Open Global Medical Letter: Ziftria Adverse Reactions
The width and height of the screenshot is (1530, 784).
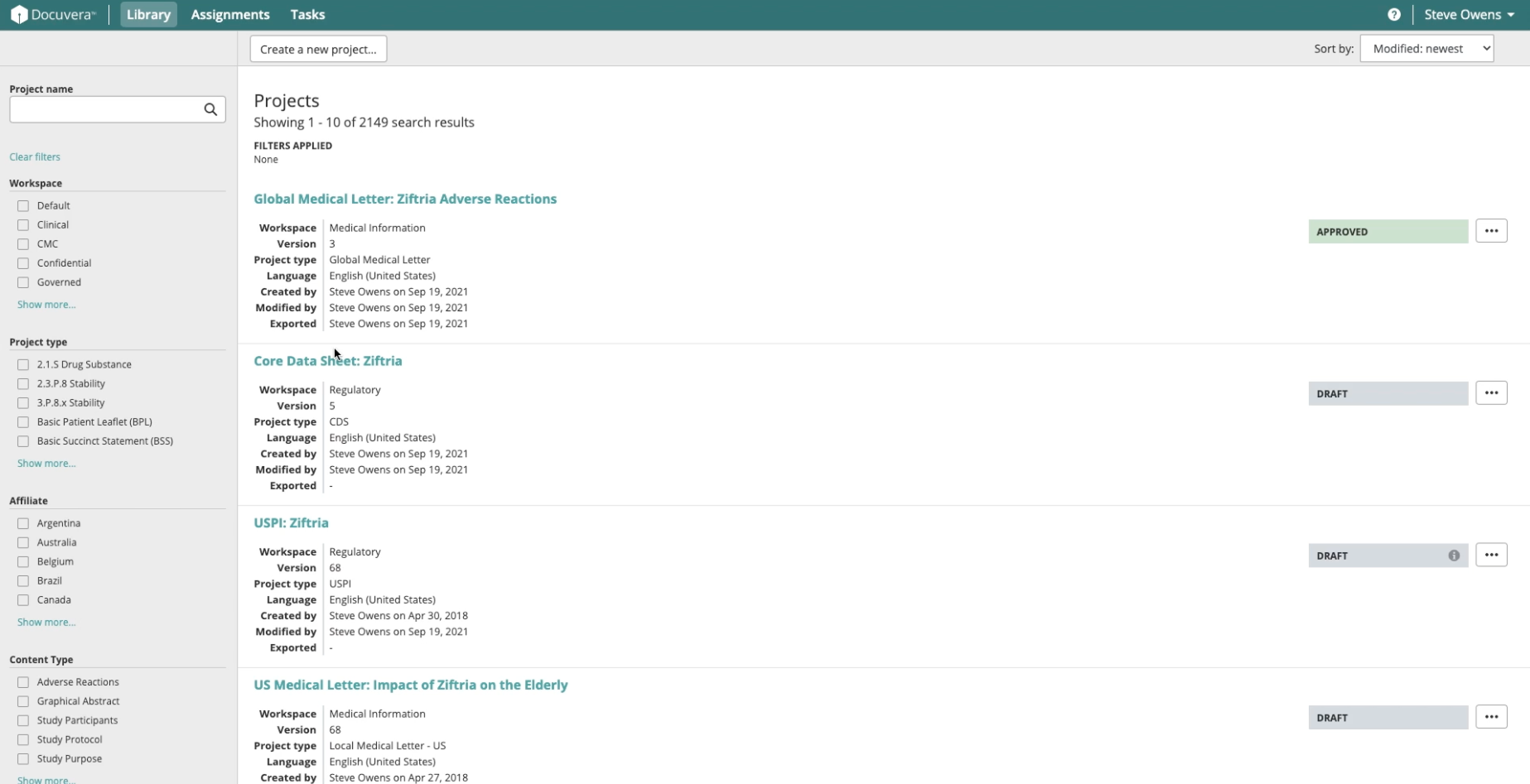[405, 199]
